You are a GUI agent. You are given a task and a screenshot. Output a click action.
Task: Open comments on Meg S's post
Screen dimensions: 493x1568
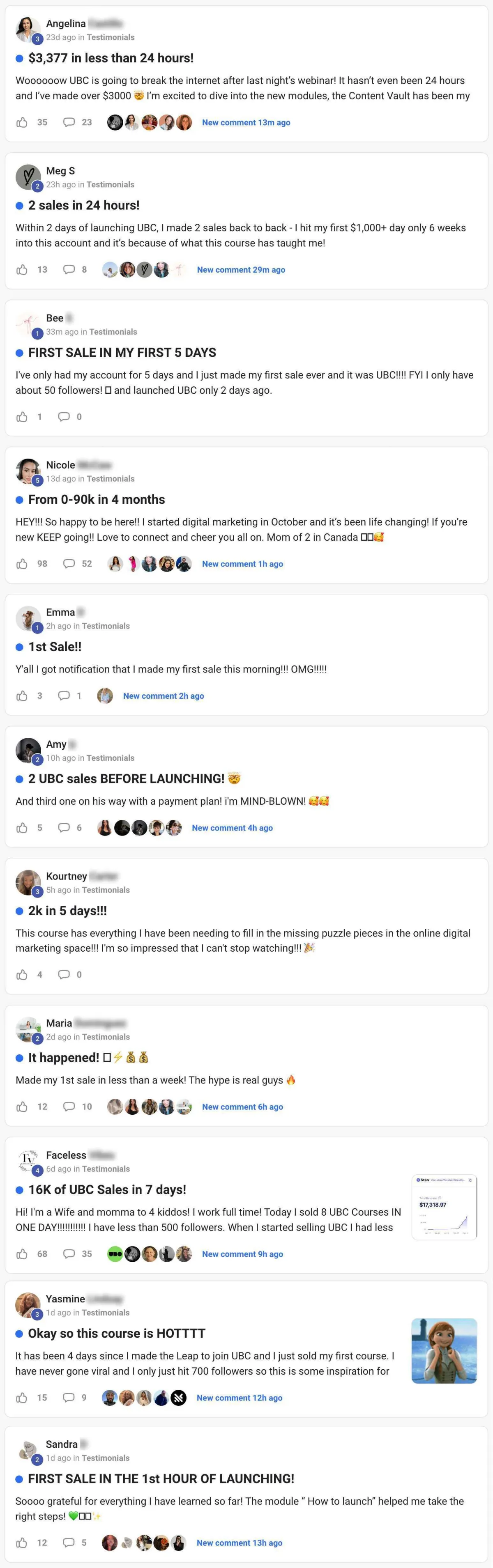tap(69, 270)
